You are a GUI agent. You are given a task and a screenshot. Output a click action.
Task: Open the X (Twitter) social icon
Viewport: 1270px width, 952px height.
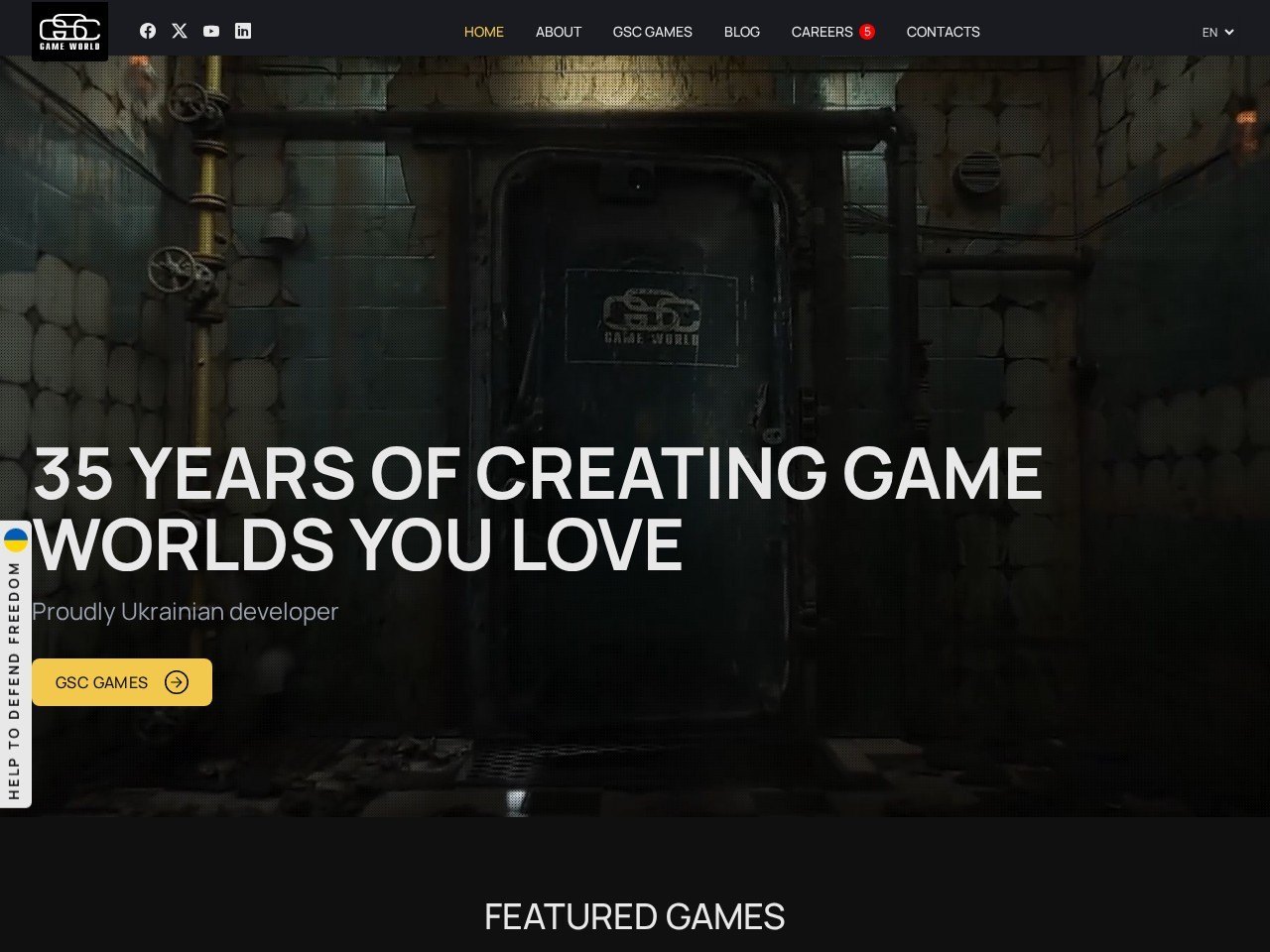(180, 31)
